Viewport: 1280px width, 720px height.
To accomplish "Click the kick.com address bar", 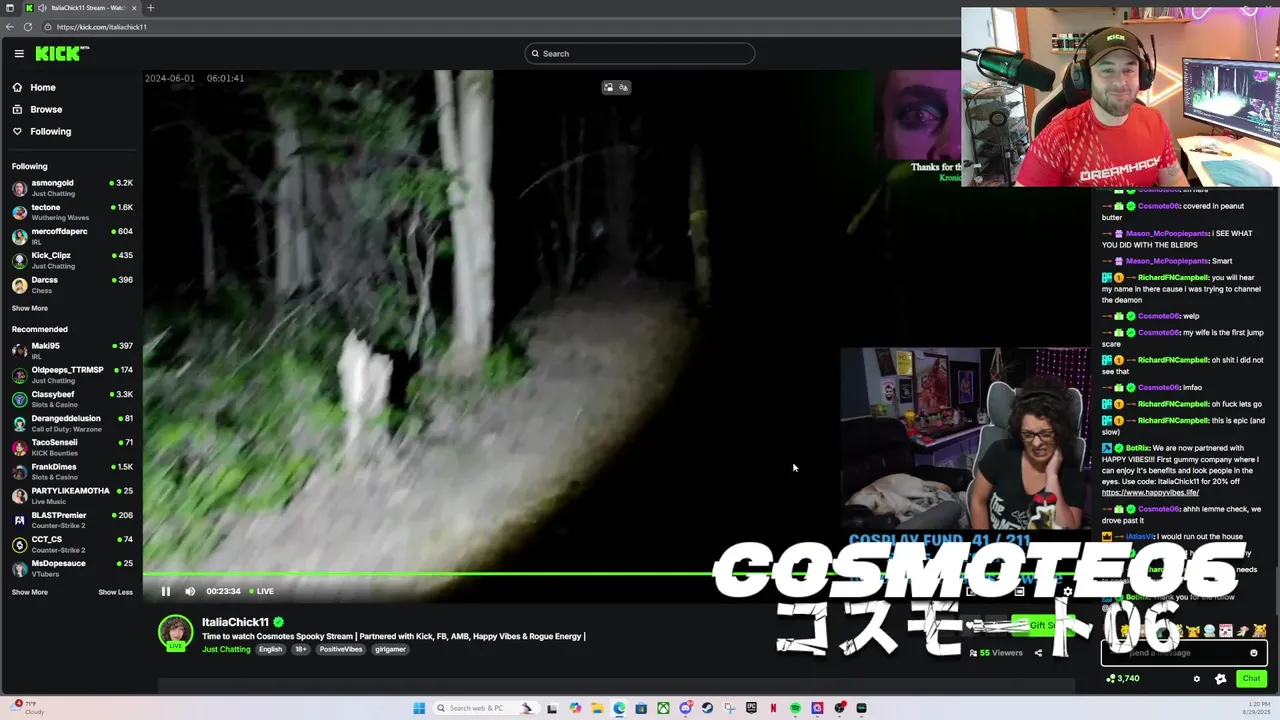I will [x=500, y=27].
